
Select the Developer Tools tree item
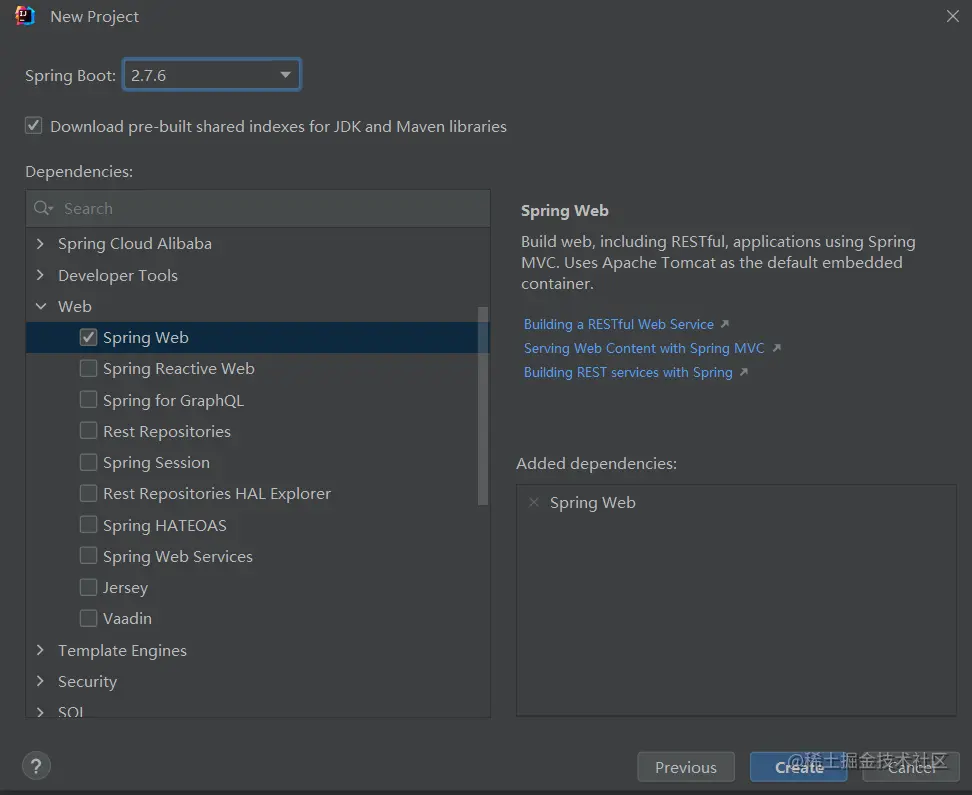(117, 276)
